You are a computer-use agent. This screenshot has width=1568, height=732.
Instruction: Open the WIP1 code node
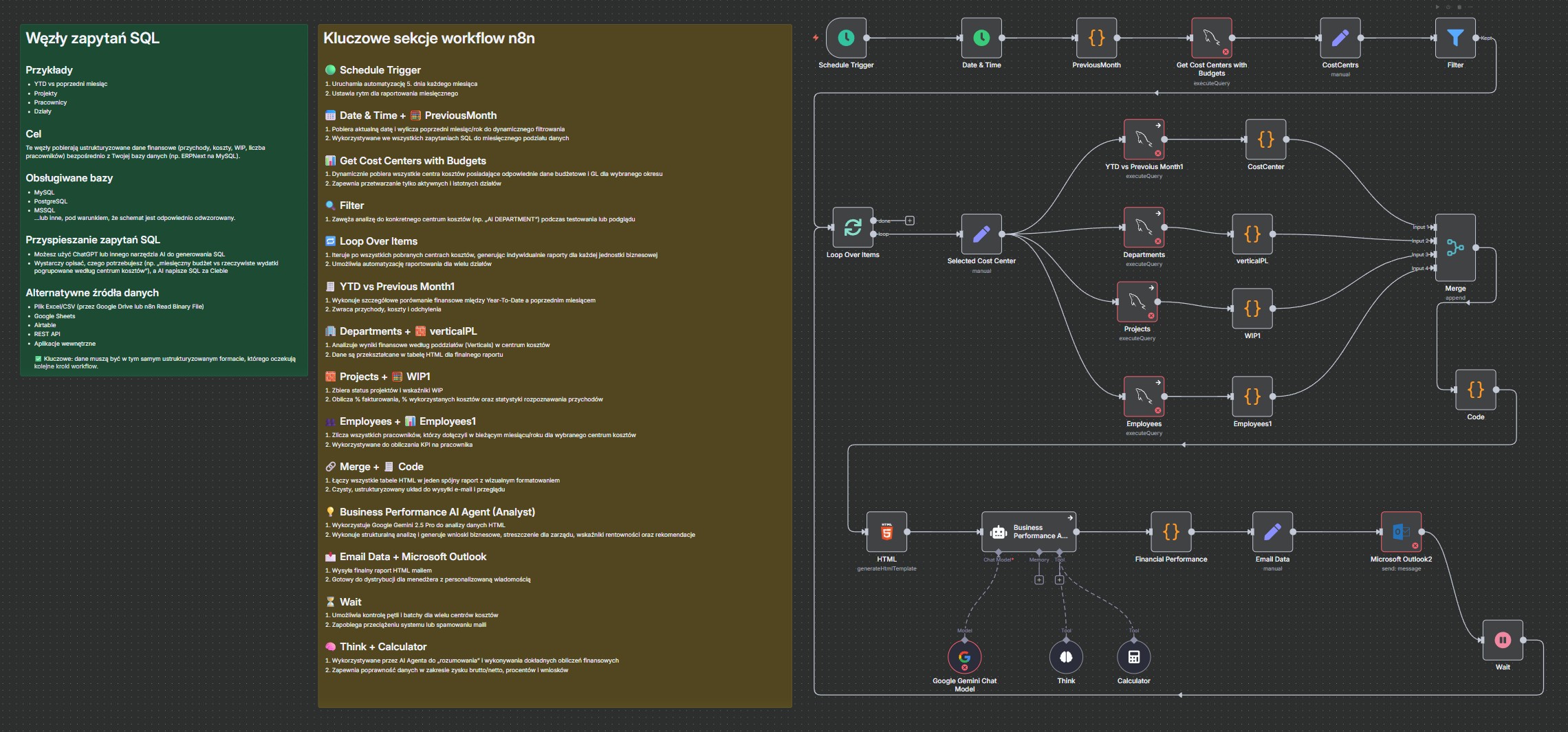click(x=1252, y=309)
